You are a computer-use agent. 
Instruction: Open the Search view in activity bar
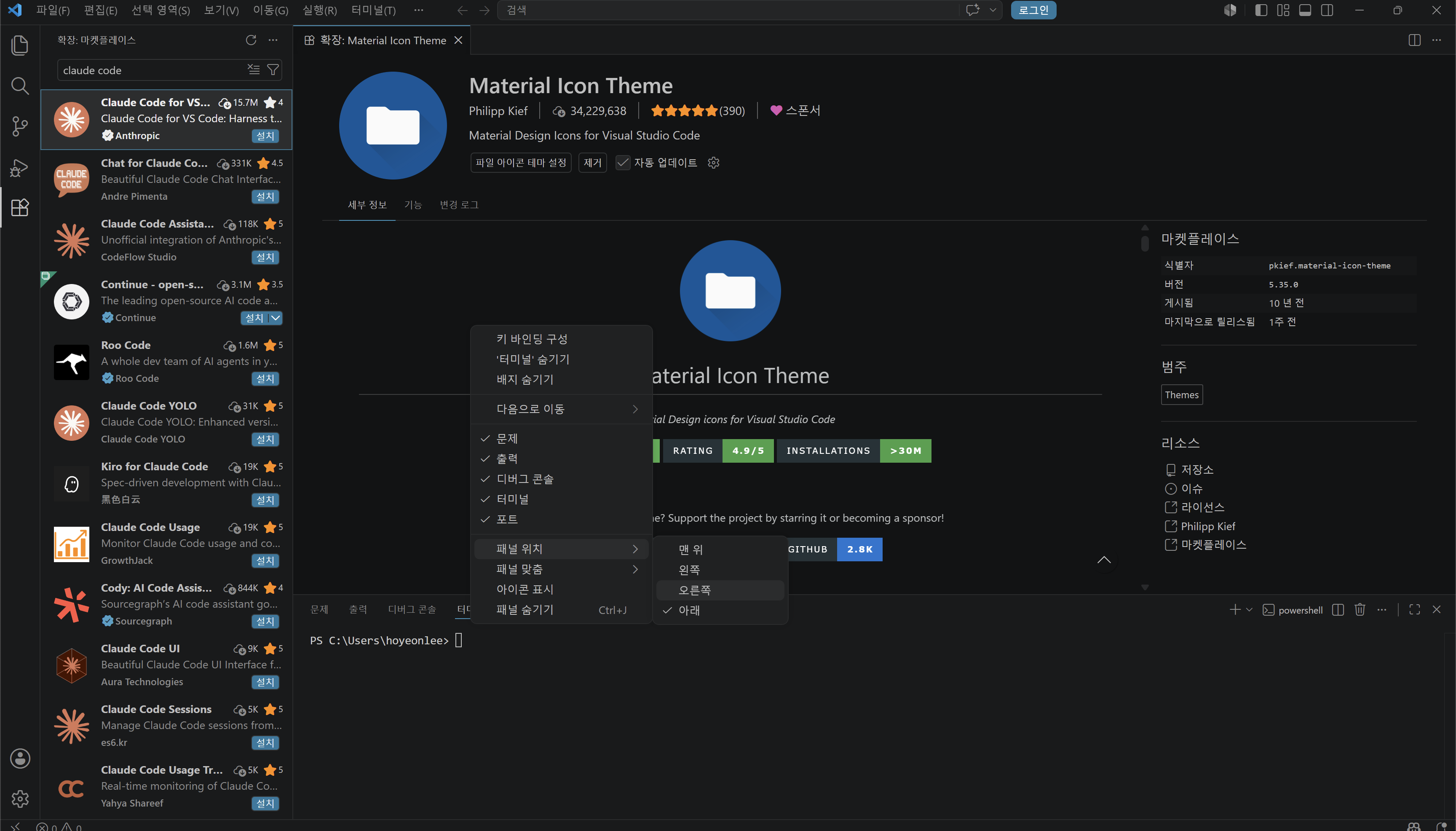[x=20, y=86]
